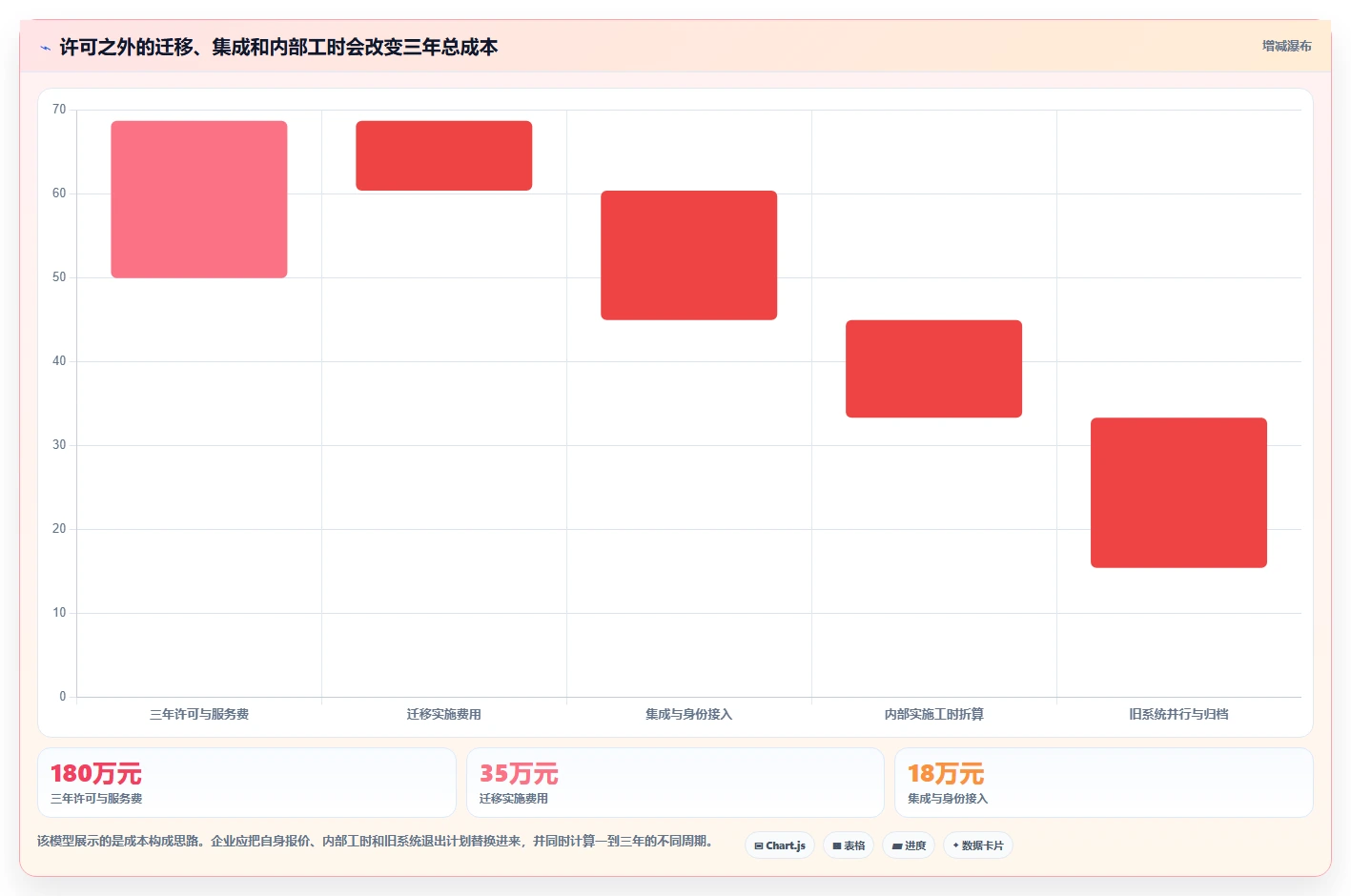Click the red 集成与身份接入 bar
The image size is (1351, 896).
tap(689, 255)
